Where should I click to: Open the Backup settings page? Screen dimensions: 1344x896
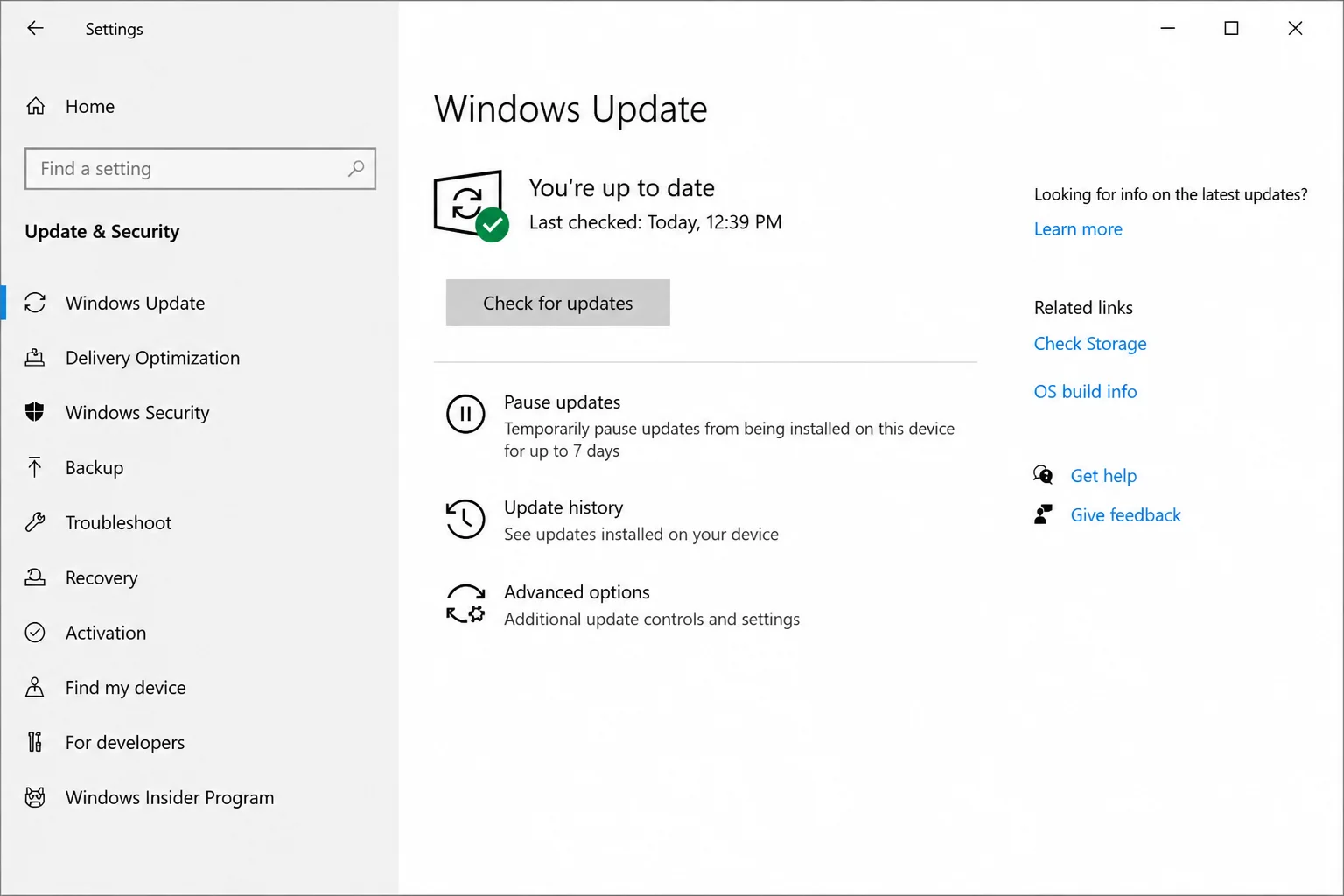click(x=94, y=467)
